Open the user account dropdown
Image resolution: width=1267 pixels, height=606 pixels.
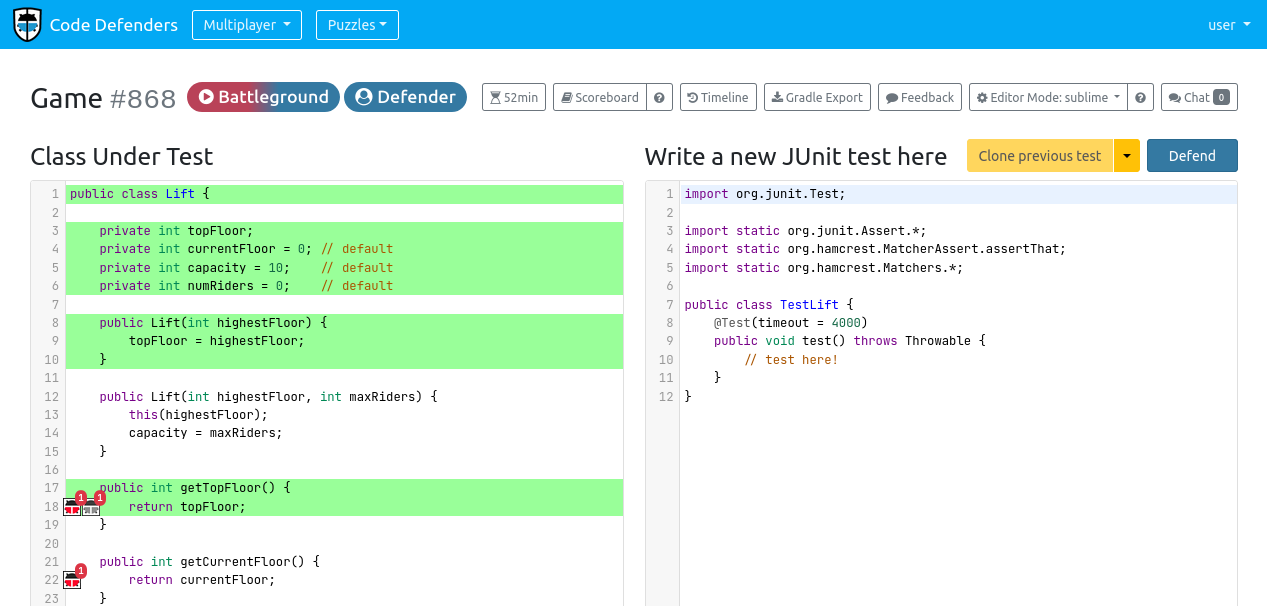tap(1229, 25)
